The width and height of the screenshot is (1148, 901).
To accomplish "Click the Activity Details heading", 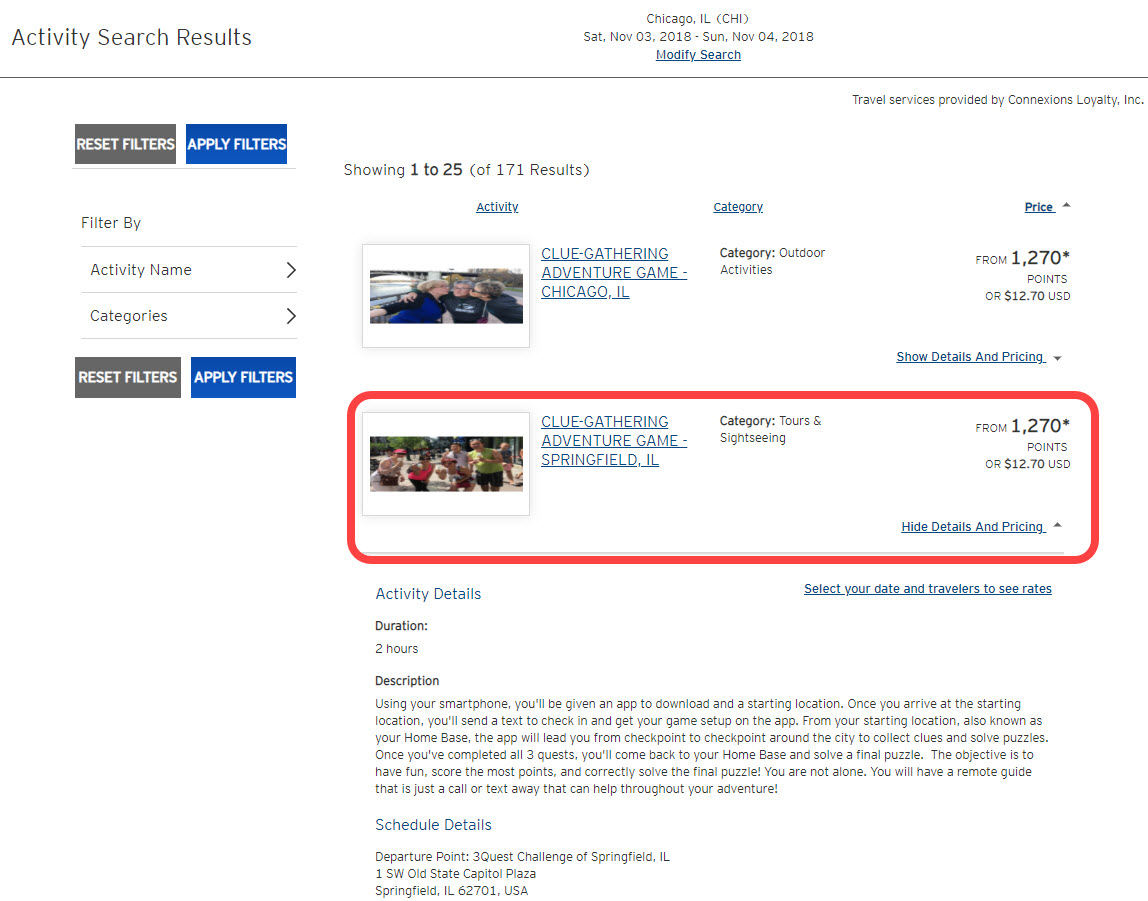I will tap(428, 594).
